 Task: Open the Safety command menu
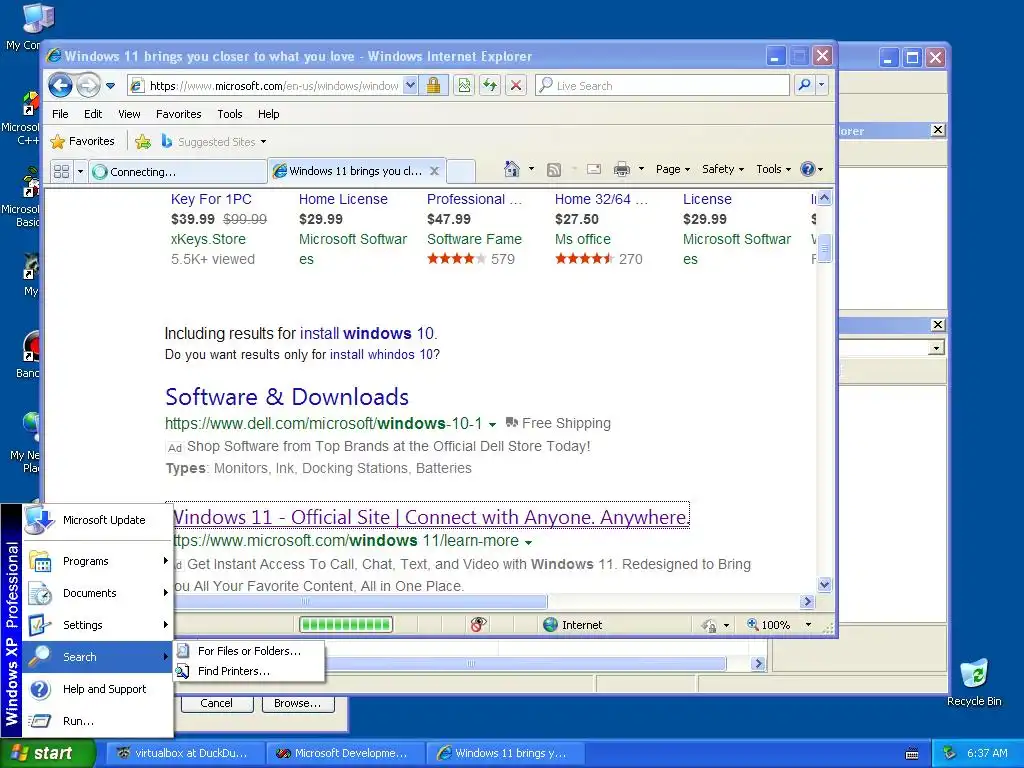(722, 169)
